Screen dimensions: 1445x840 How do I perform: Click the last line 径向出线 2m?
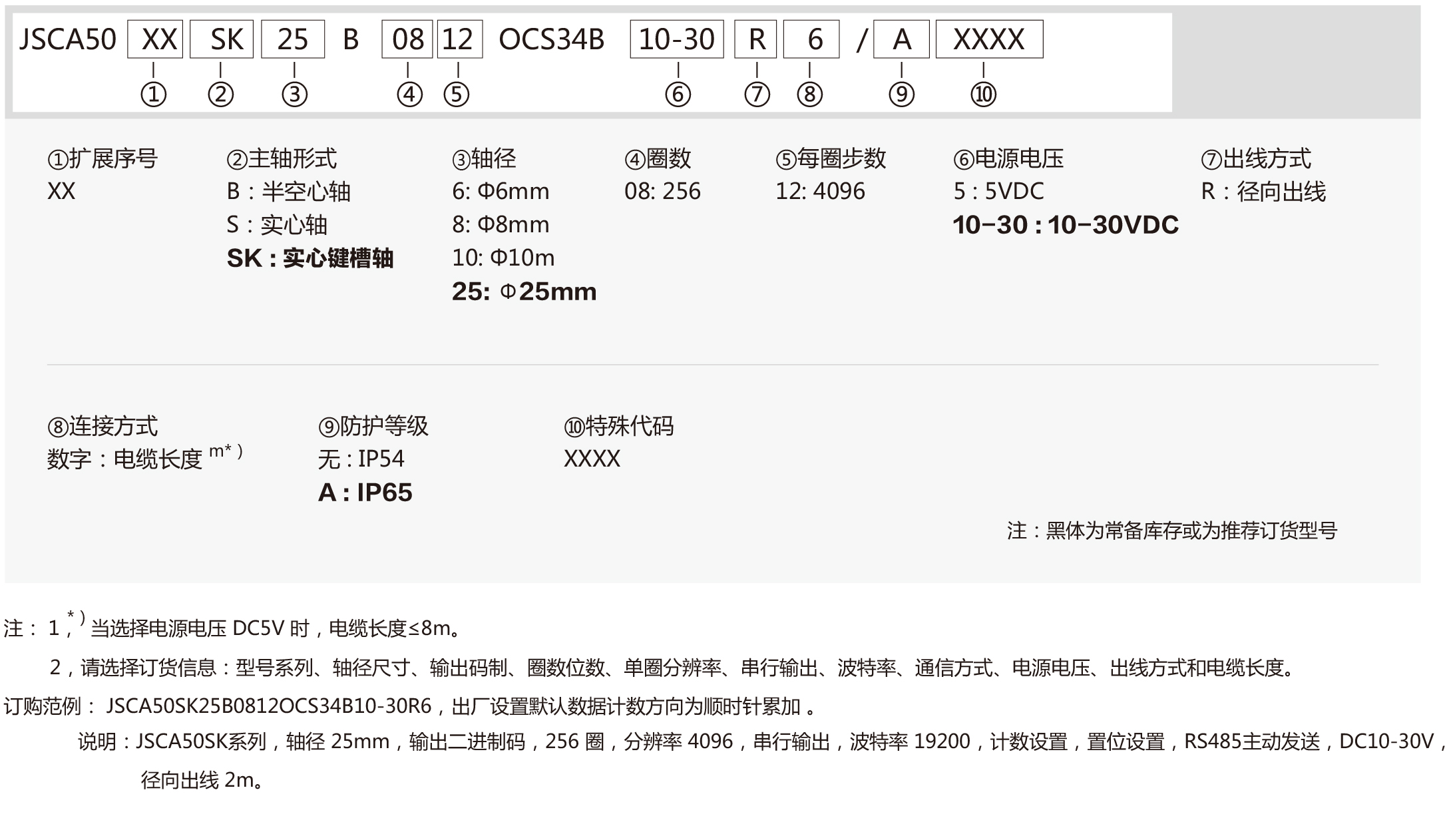203,780
